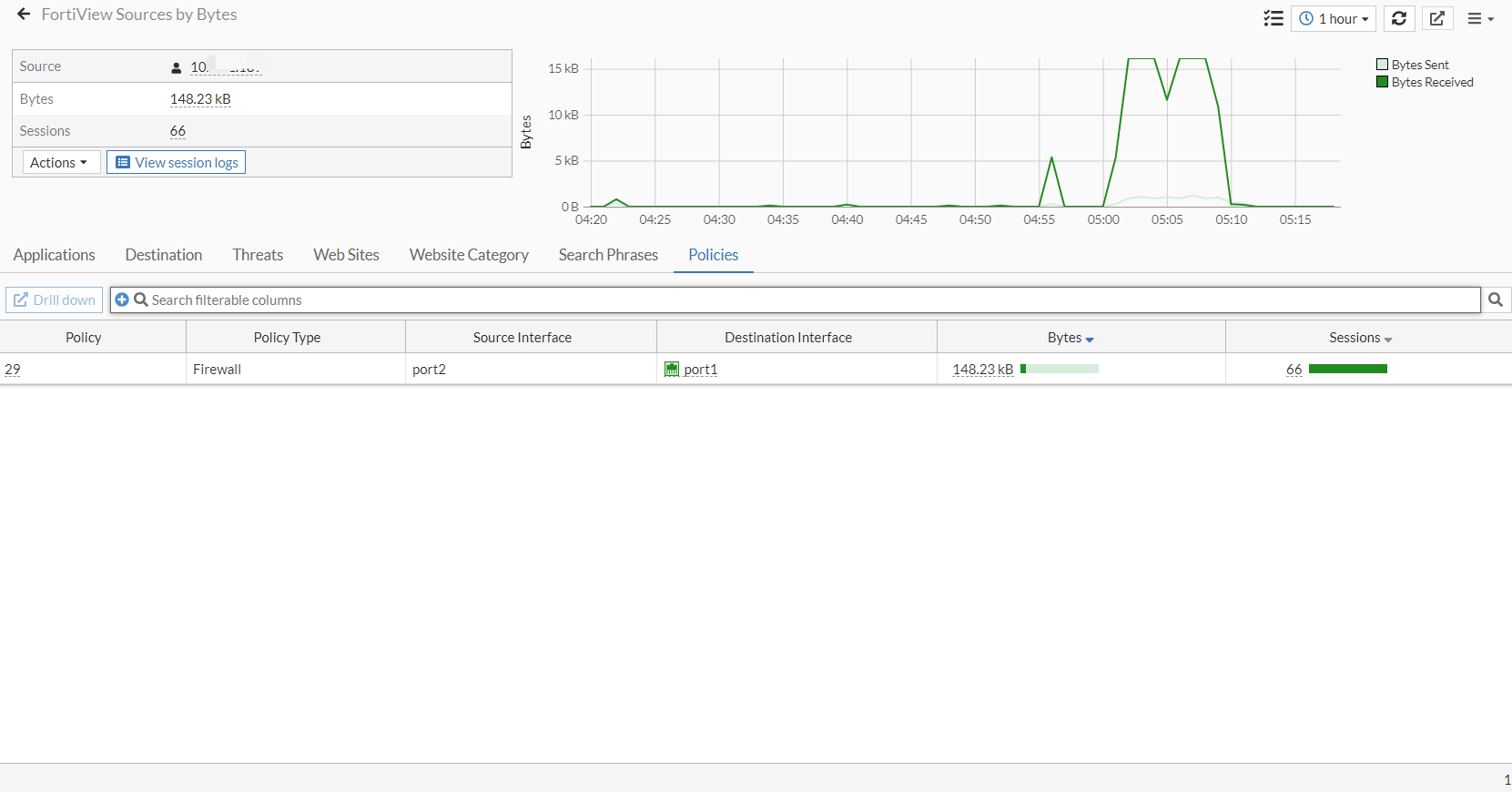Click the Drill down button
Screen dimensions: 1512x792
[x=55, y=300]
